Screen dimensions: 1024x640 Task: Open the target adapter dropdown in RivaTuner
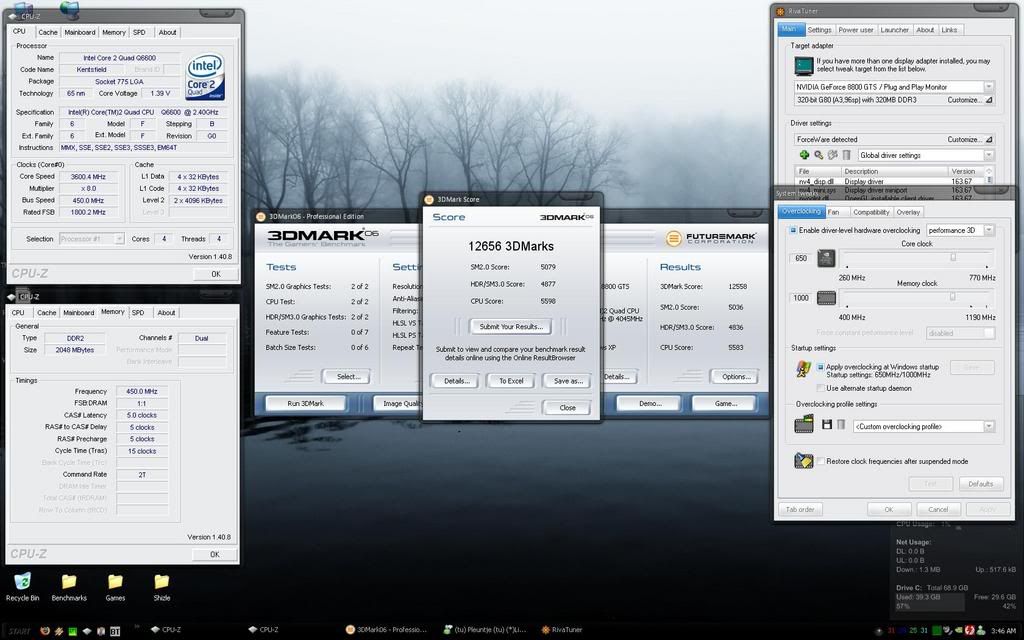pos(989,87)
